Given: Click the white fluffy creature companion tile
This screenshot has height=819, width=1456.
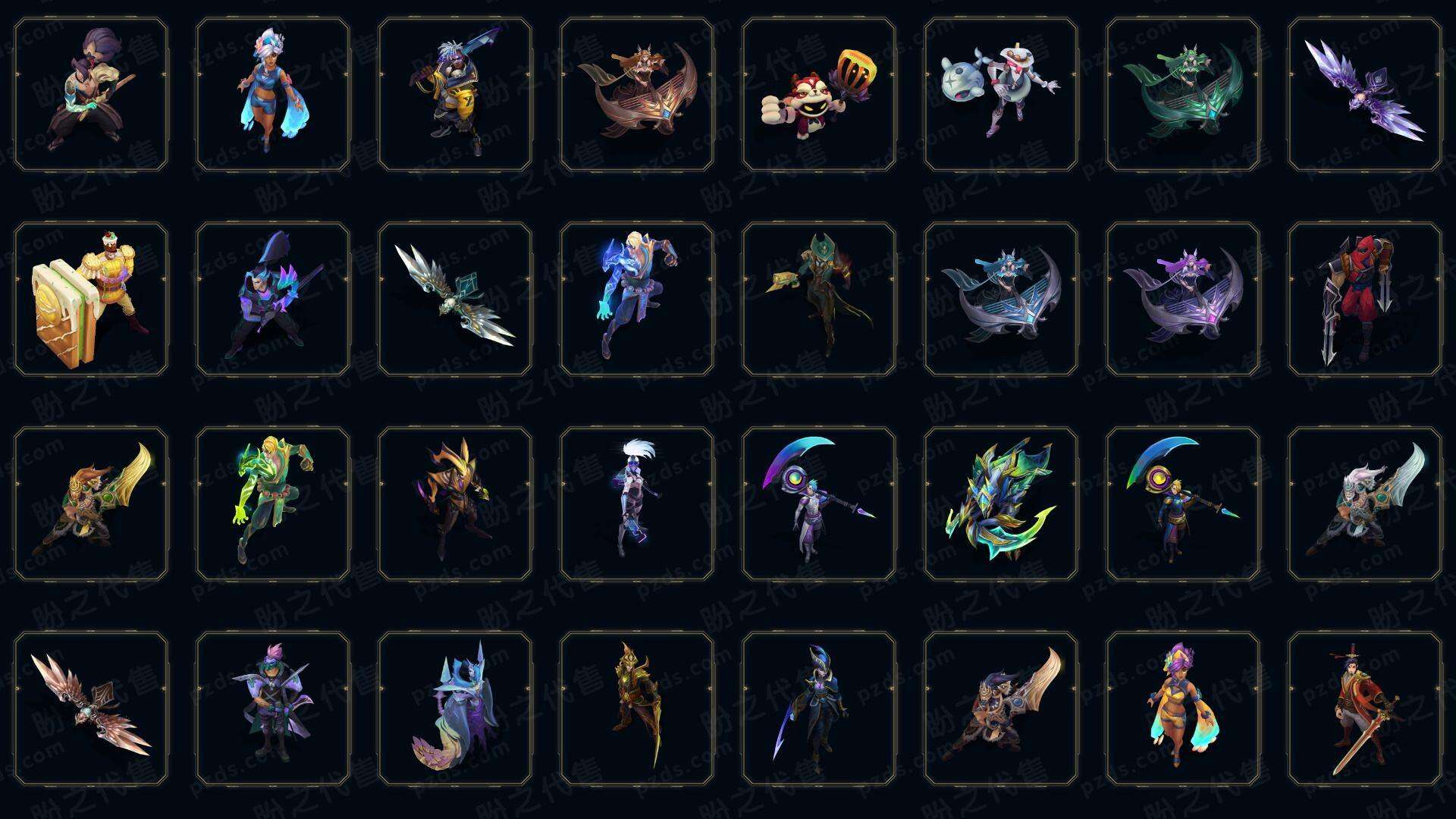Looking at the screenshot, I should (1001, 95).
